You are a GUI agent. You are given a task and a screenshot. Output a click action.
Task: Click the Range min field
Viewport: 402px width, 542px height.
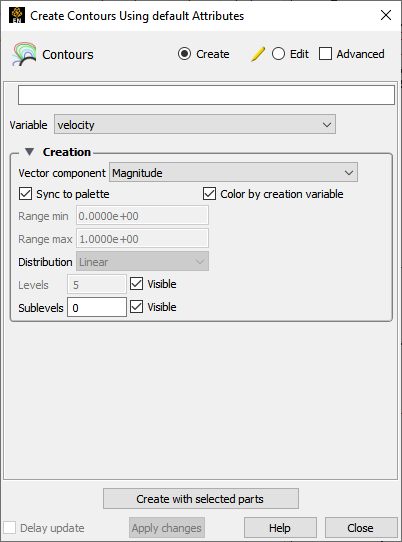point(142,216)
